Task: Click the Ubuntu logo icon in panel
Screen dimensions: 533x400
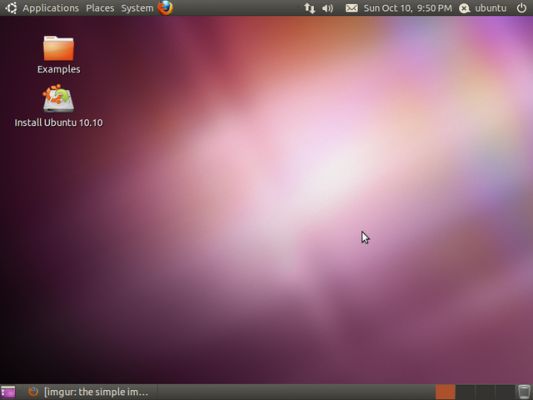Action: (x=11, y=8)
